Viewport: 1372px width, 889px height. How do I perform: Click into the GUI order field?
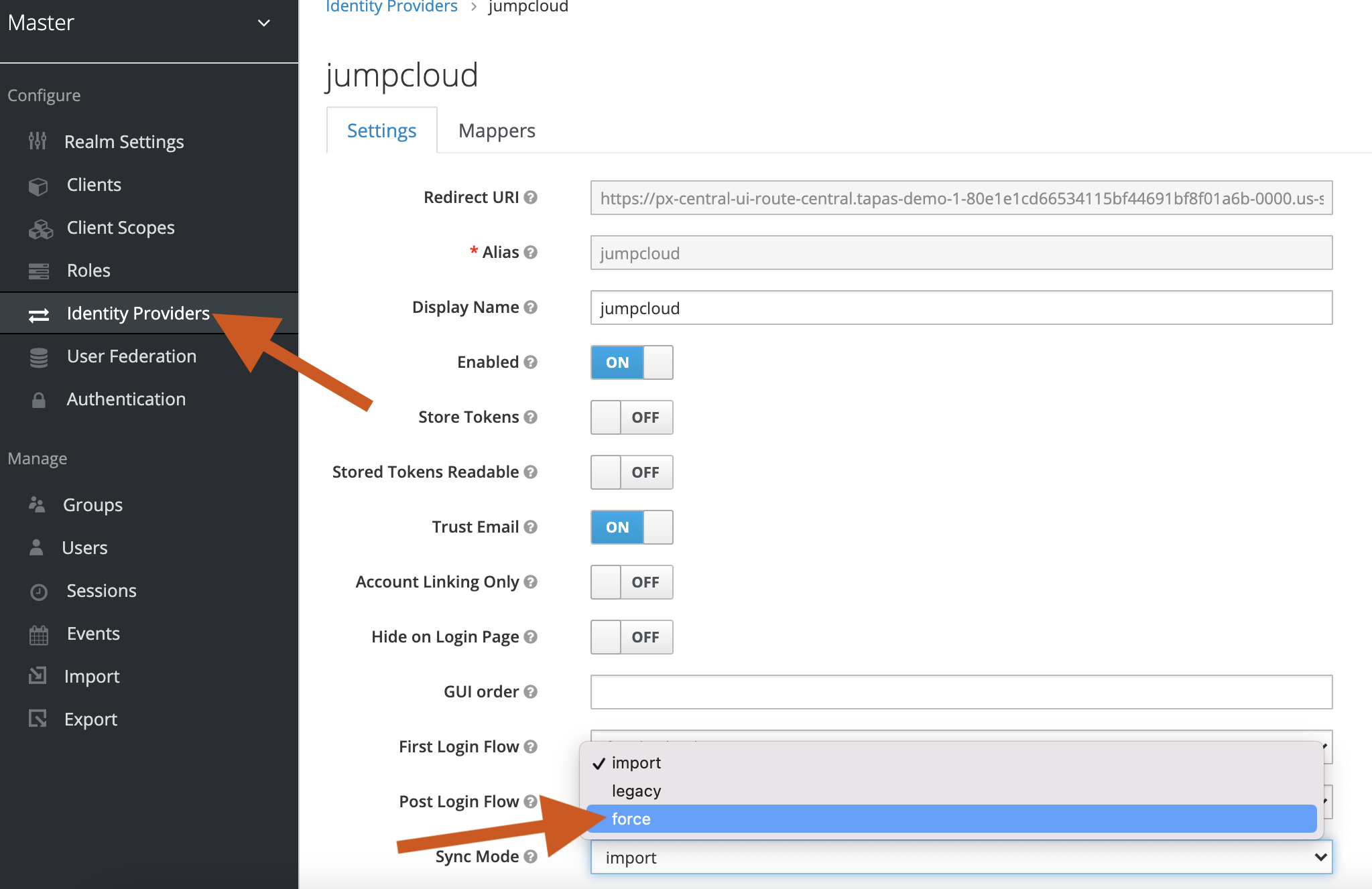coord(960,692)
